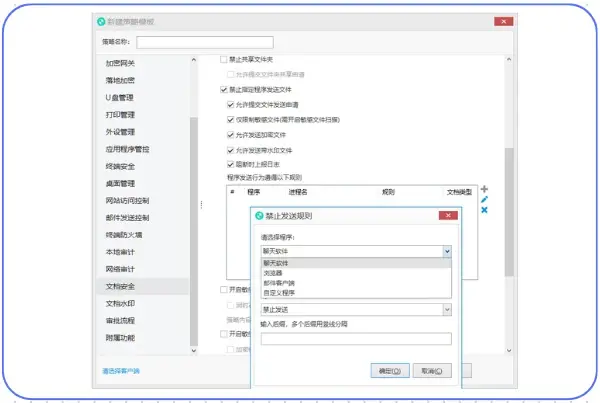The height and width of the screenshot is (403, 600).
Task: Focus the file suffix input field
Action: (356, 339)
